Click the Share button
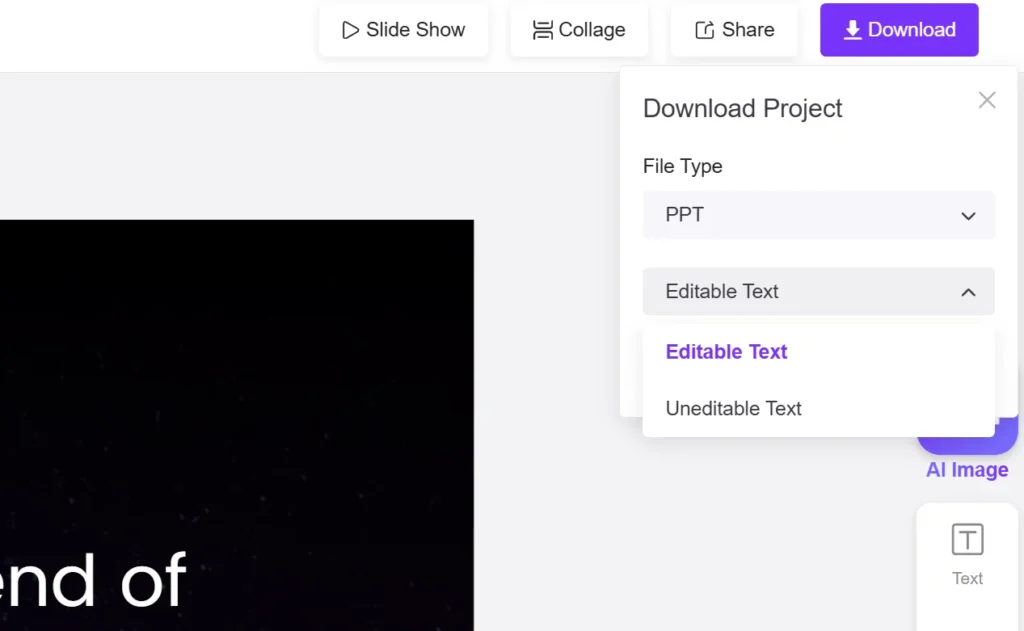The image size is (1024, 631). click(x=734, y=30)
